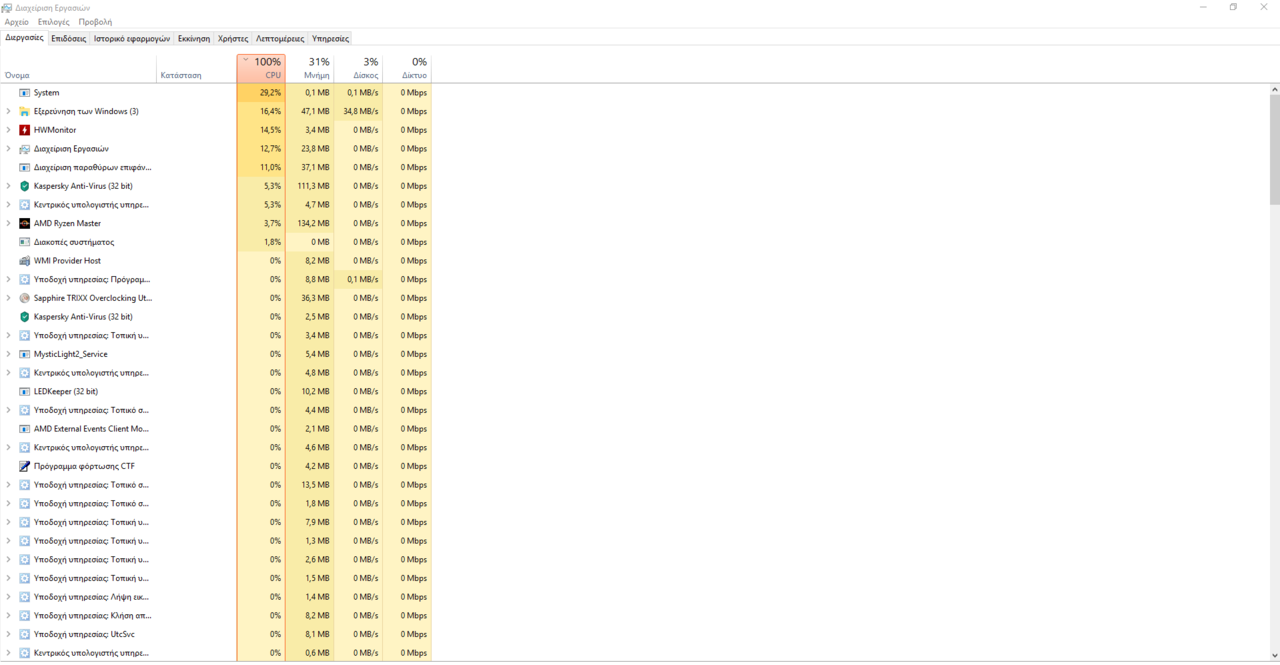1280x665 pixels.
Task: Switch to the Ιστορικό εφαρμογών tab
Action: click(132, 38)
